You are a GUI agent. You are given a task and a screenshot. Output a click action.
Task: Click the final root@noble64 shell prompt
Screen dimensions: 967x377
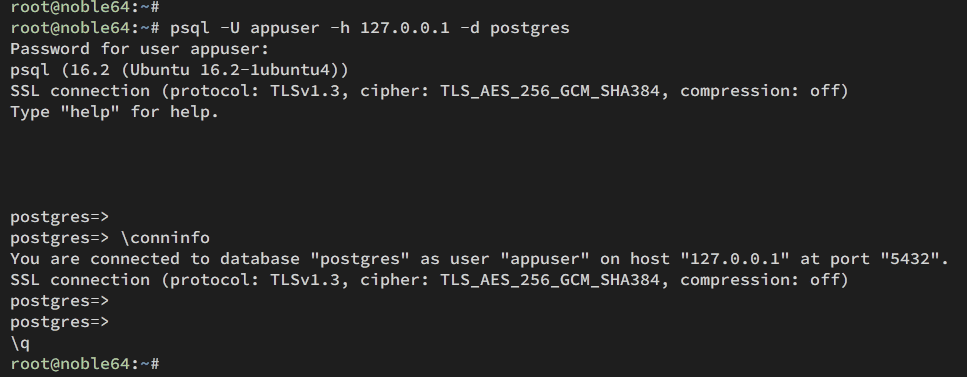[85, 364]
